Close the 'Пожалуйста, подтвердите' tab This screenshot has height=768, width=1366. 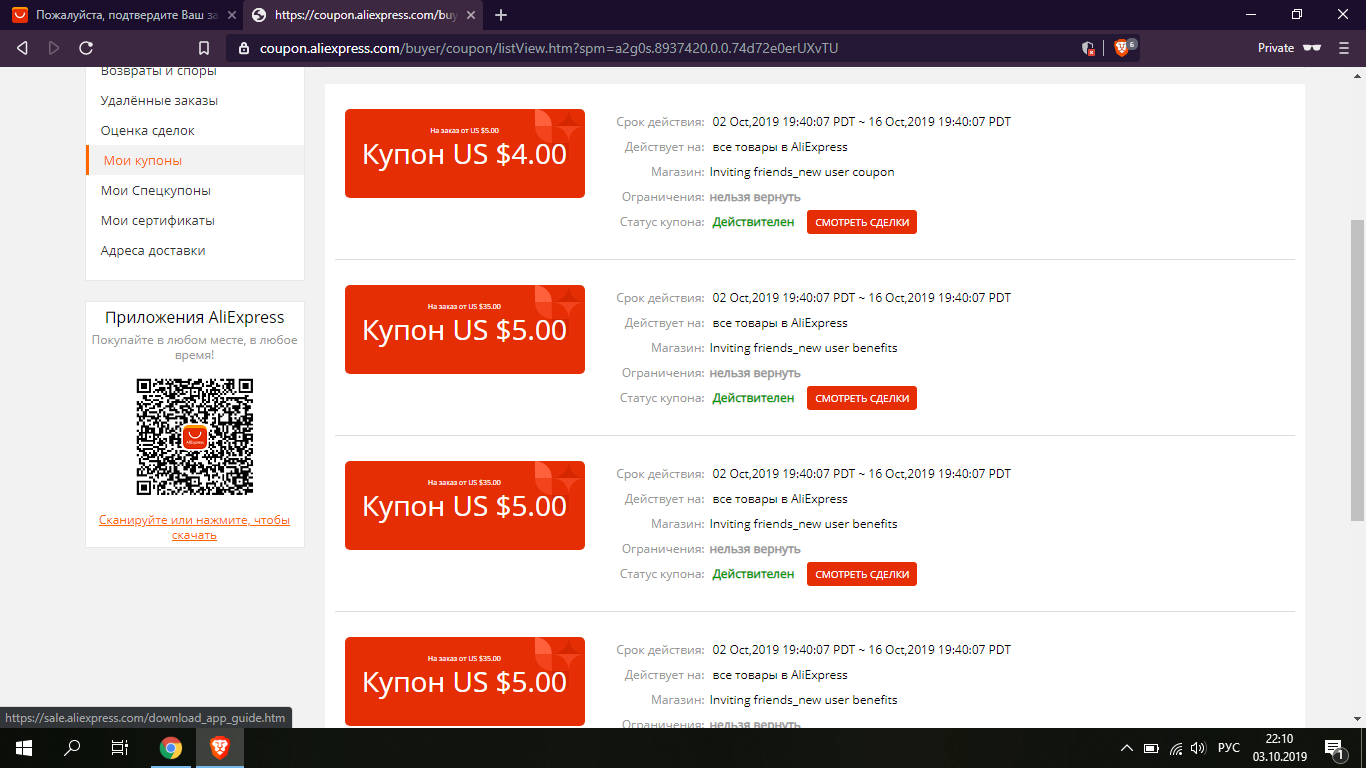point(230,15)
